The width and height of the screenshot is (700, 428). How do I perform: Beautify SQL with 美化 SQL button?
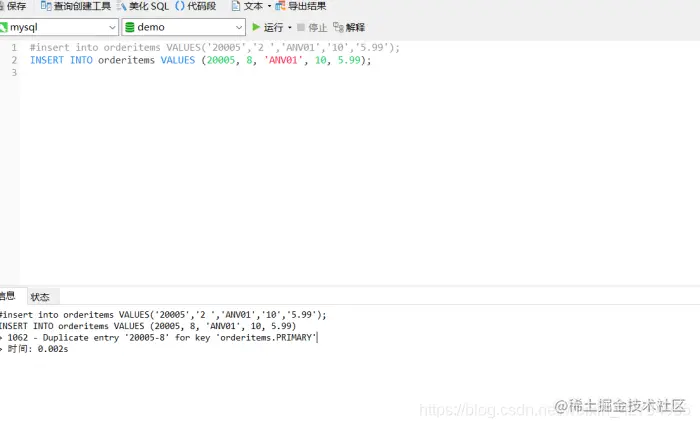[x=143, y=6]
